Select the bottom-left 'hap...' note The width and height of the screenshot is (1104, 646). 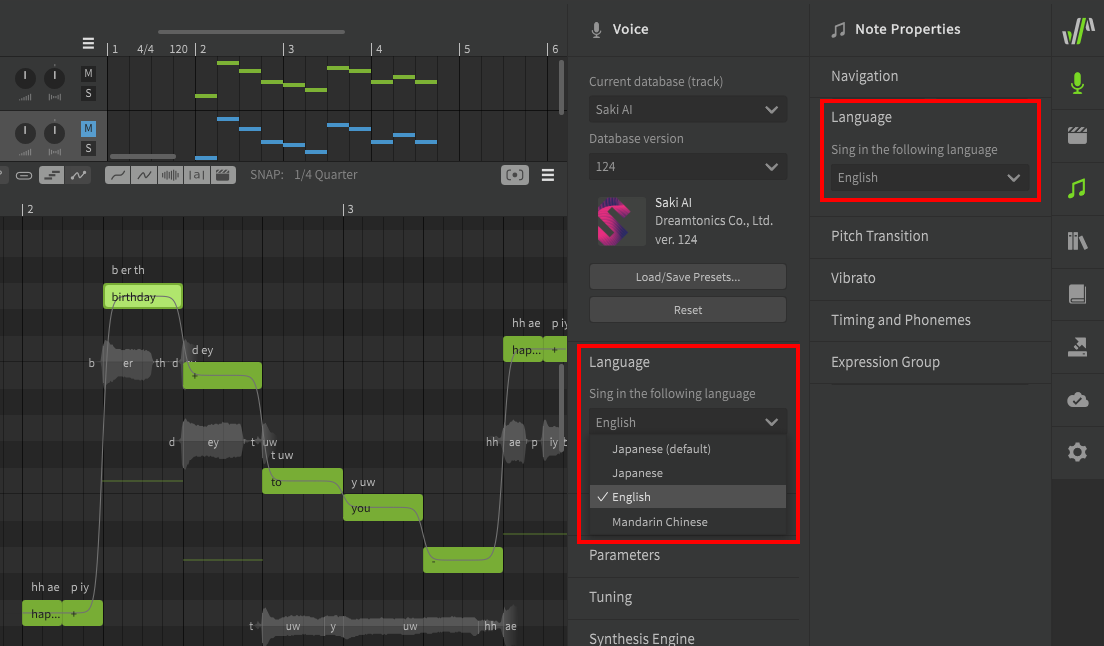42,613
